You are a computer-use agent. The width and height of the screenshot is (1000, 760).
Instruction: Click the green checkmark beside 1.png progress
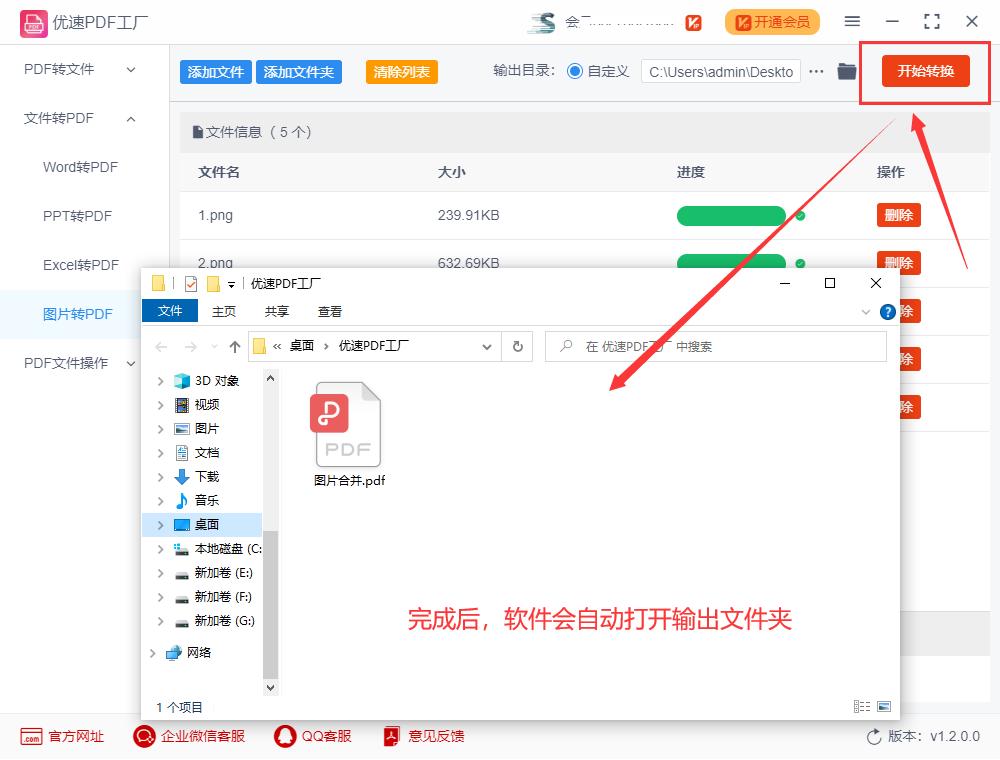point(798,214)
